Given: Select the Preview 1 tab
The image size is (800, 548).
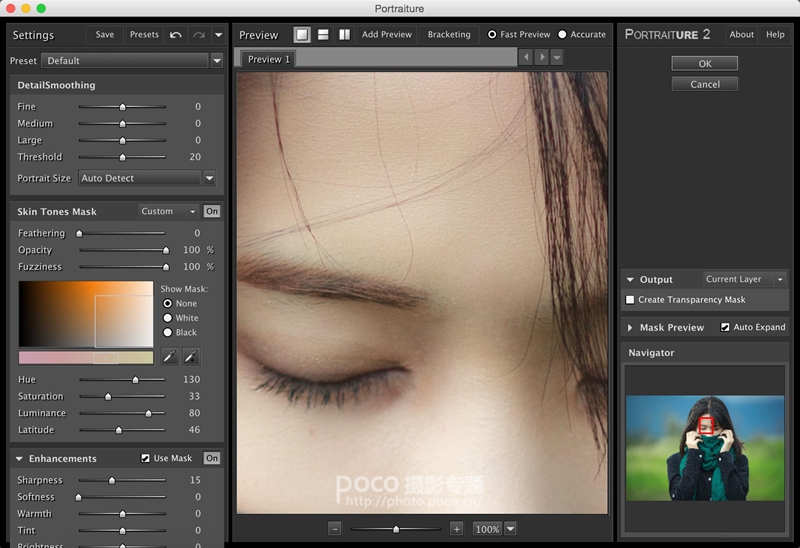Looking at the screenshot, I should pos(268,60).
